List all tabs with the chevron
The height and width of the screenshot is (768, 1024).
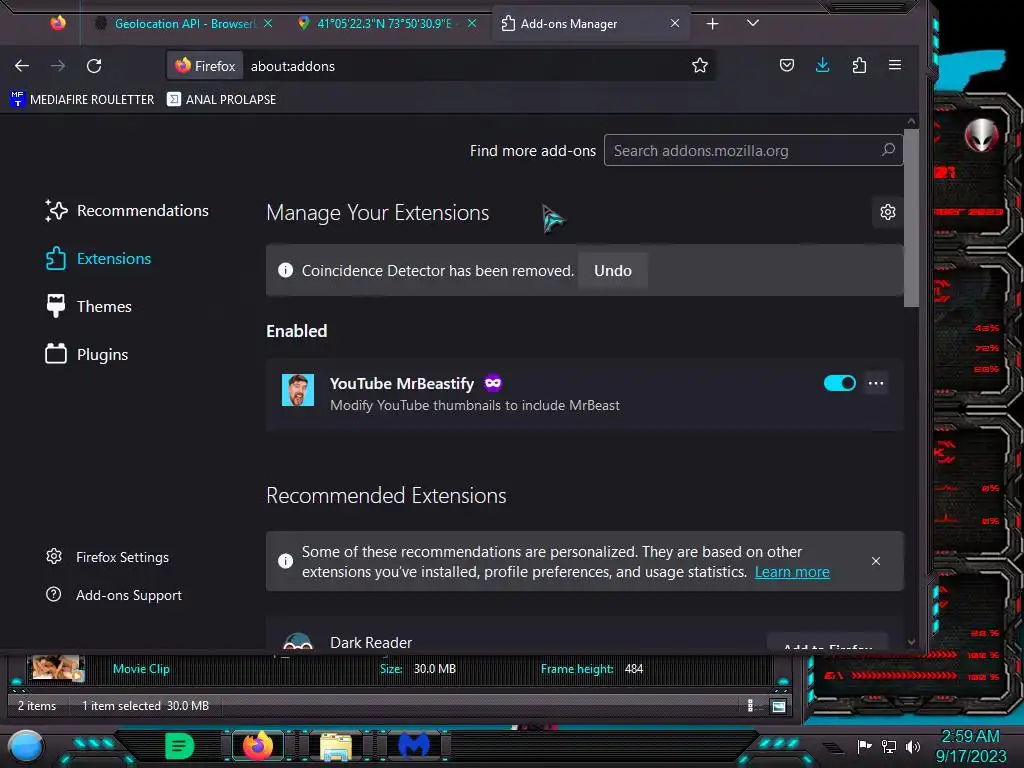coord(752,23)
